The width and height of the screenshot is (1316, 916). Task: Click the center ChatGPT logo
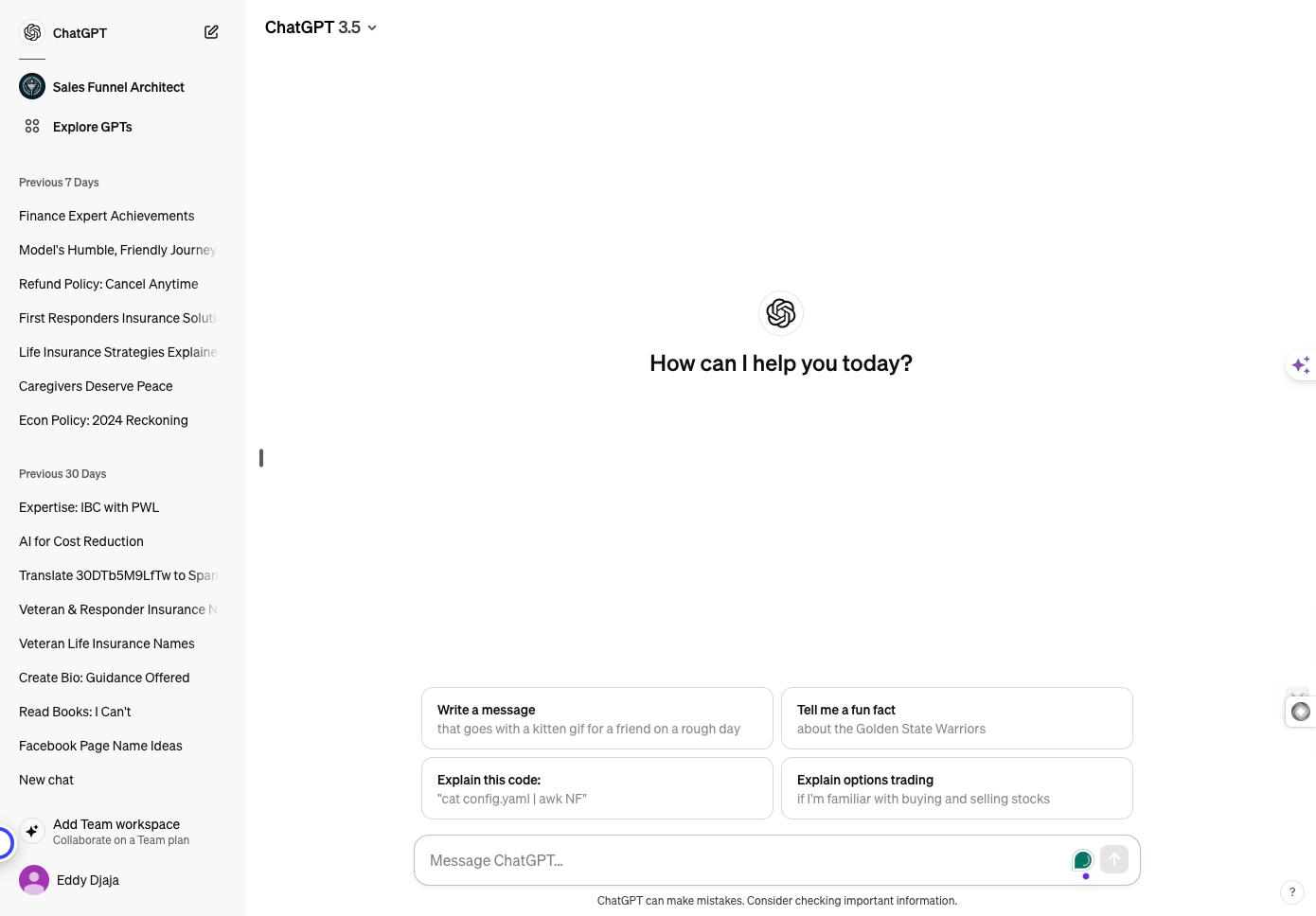781,313
